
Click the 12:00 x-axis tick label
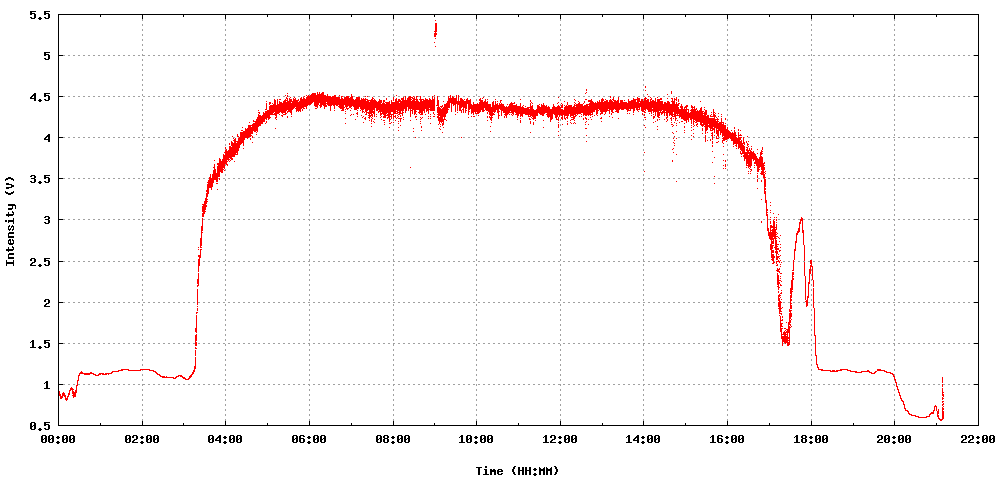[x=560, y=439]
